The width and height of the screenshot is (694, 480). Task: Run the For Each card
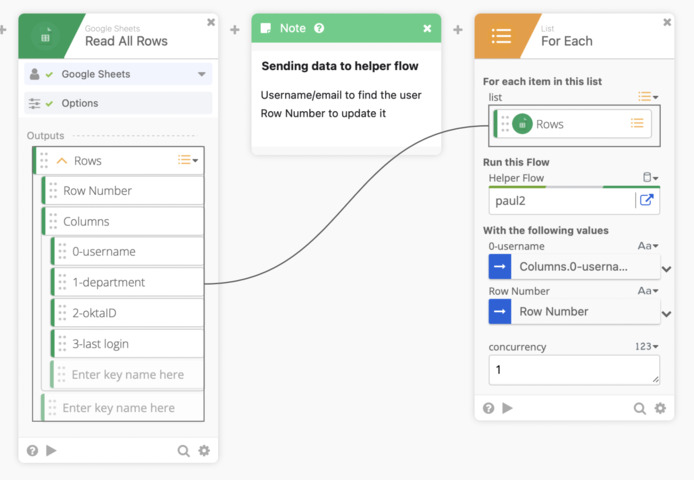tap(507, 408)
